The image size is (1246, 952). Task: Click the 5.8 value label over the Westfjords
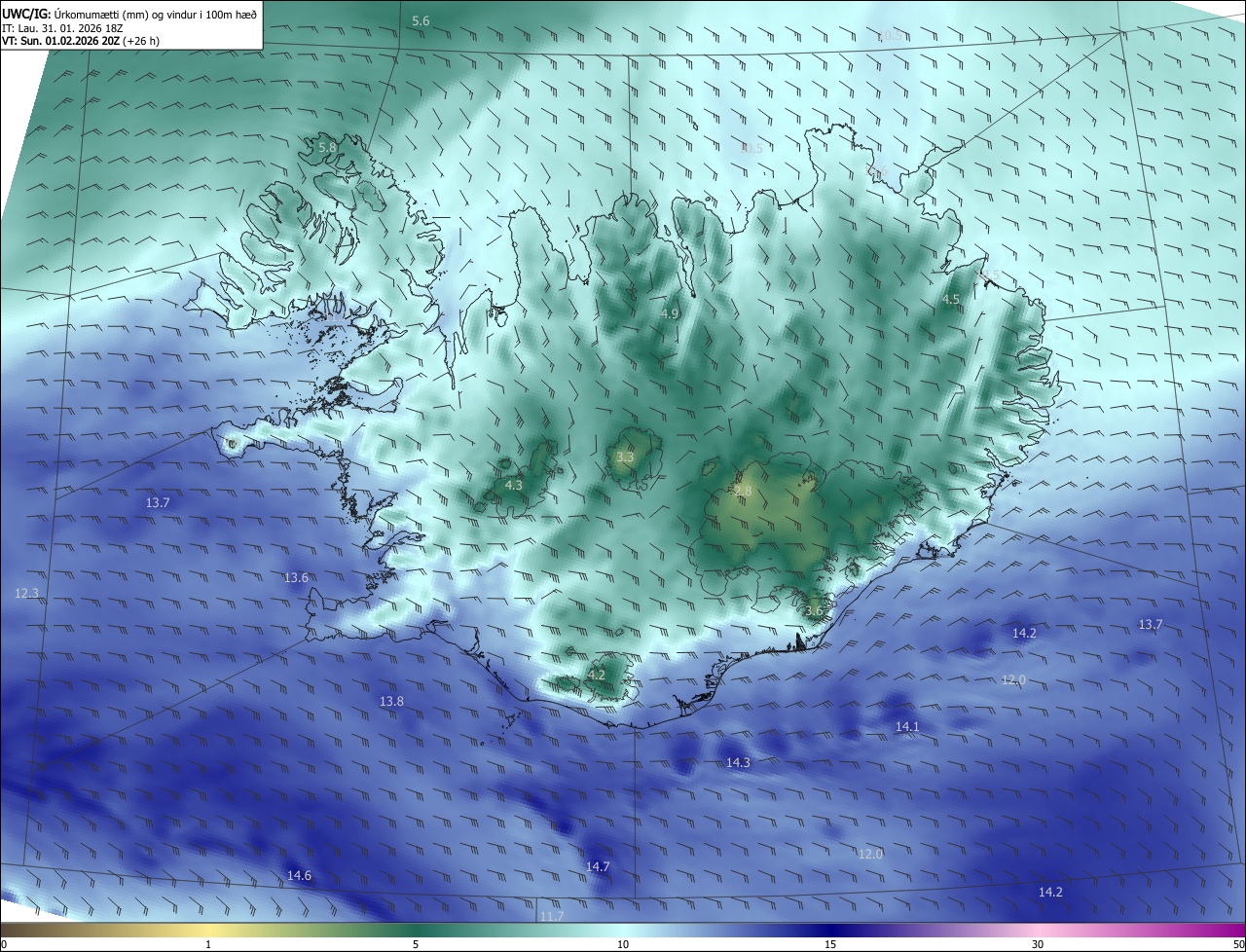(327, 147)
